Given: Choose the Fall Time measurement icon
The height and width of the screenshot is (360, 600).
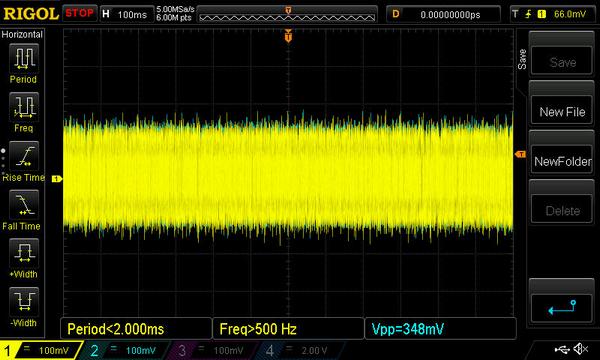Looking at the screenshot, I should 24,205.
